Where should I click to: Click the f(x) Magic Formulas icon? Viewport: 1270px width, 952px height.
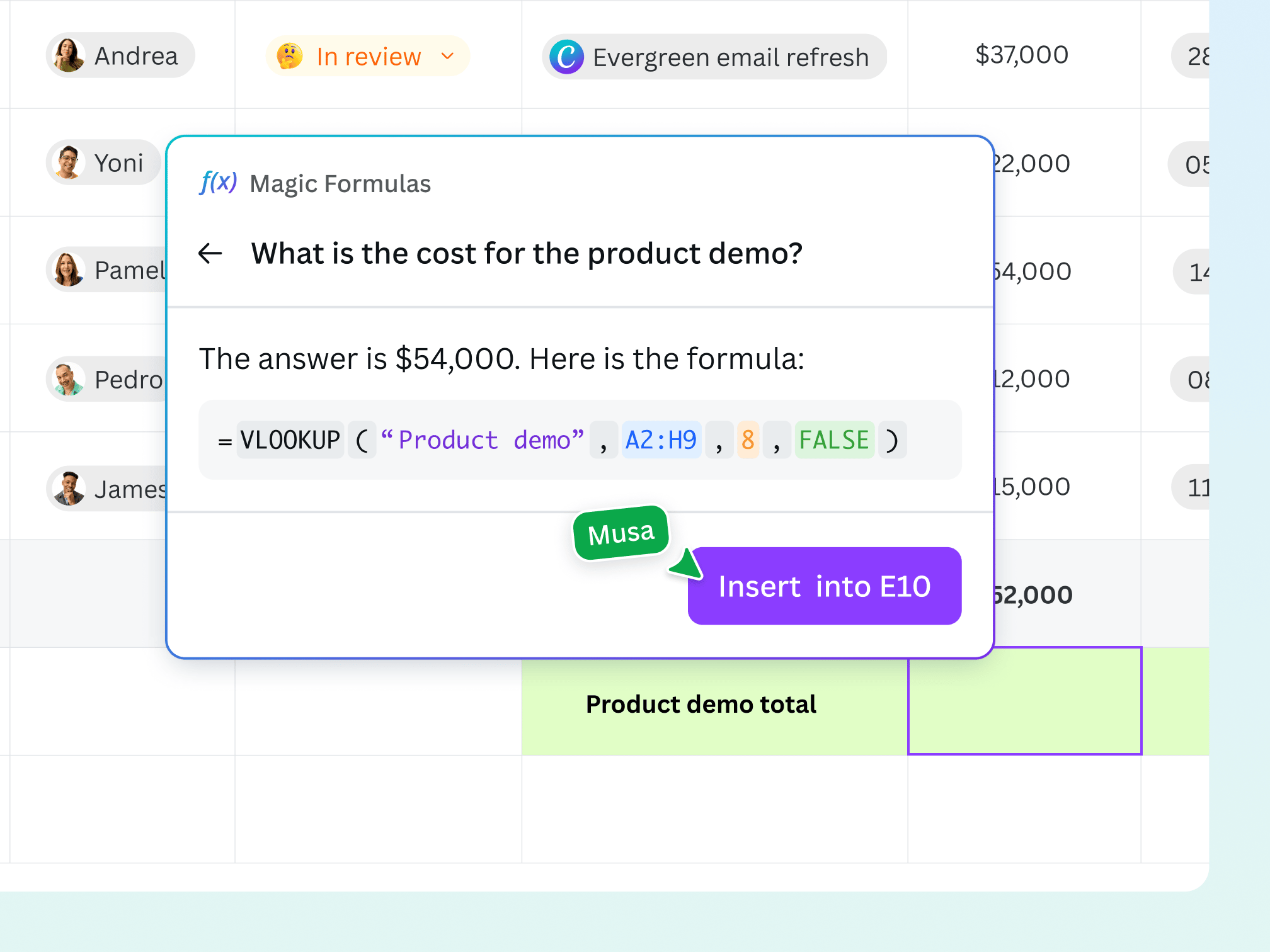pos(217,183)
